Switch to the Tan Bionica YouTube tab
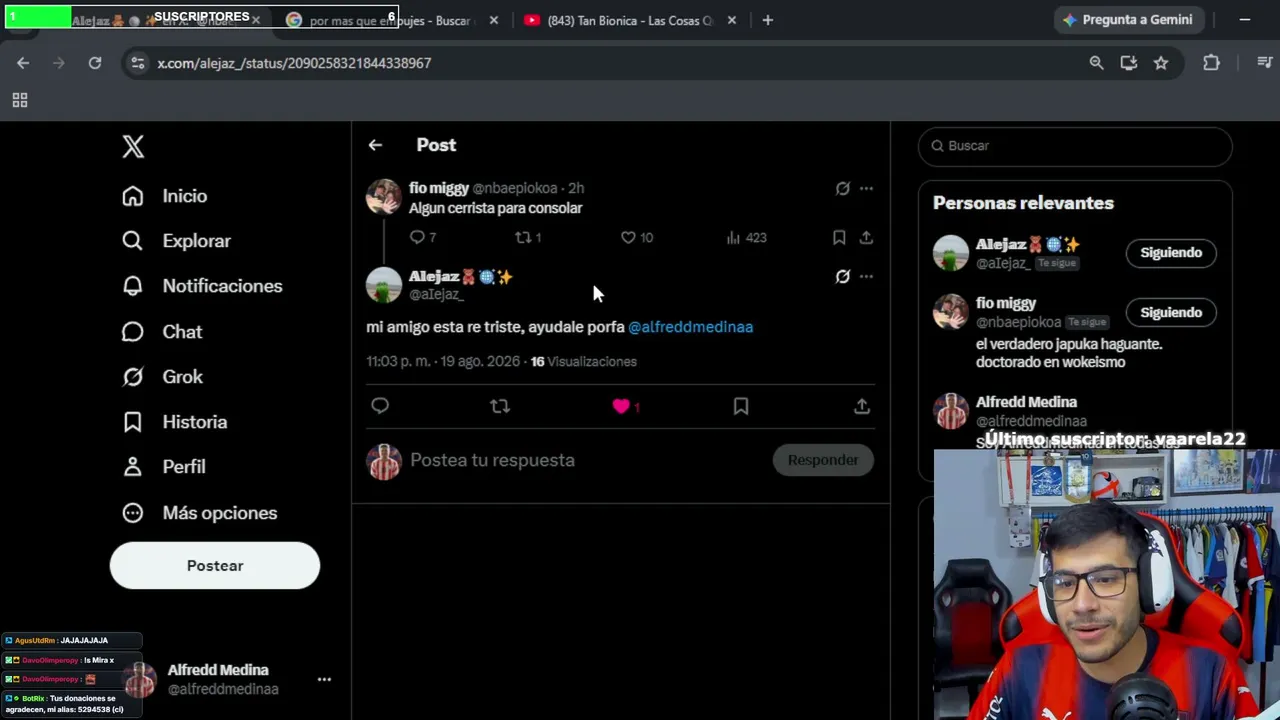Screen dimensions: 1280x720 click(630, 20)
